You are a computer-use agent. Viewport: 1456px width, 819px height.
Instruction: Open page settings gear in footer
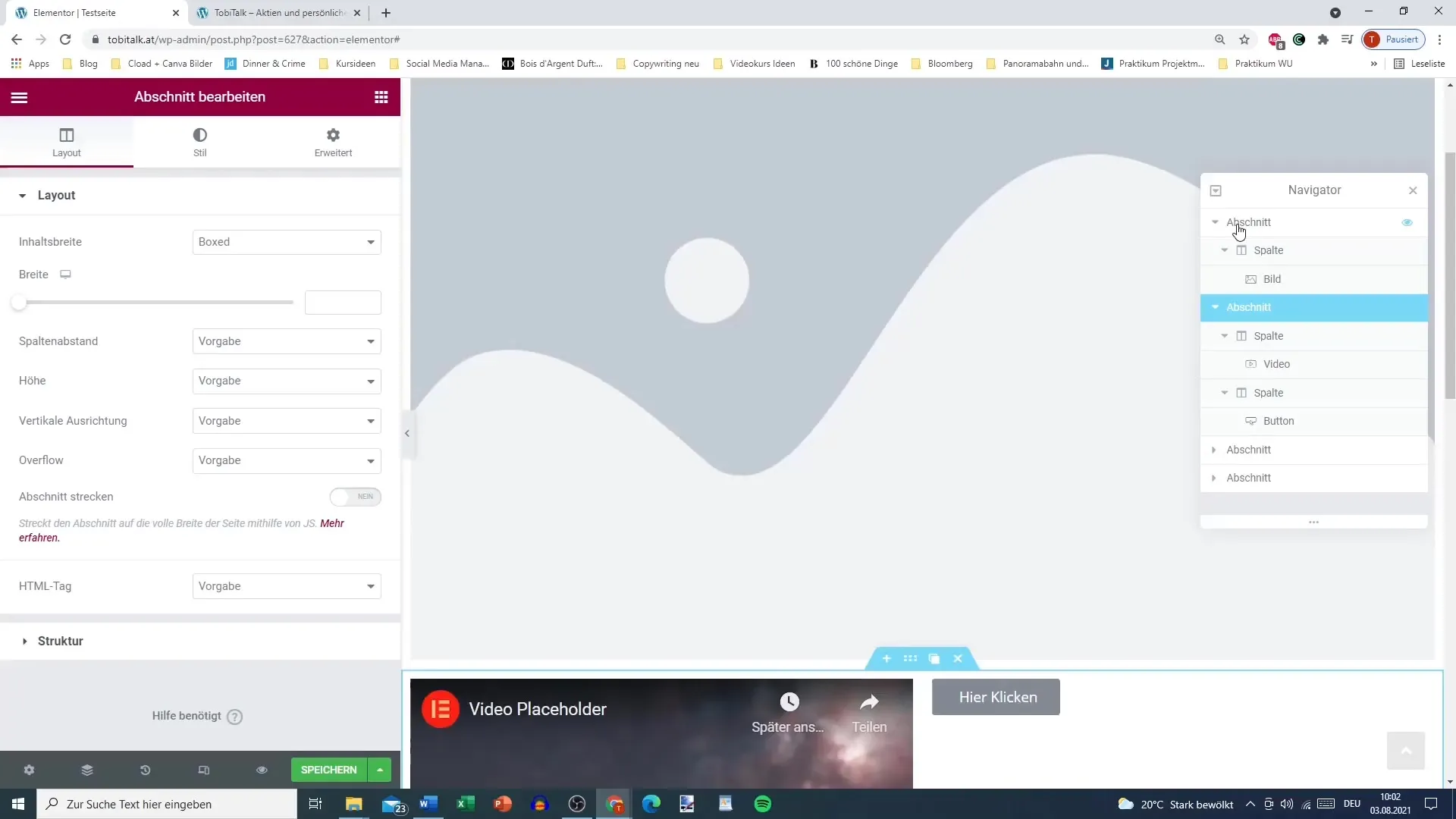coord(29,770)
